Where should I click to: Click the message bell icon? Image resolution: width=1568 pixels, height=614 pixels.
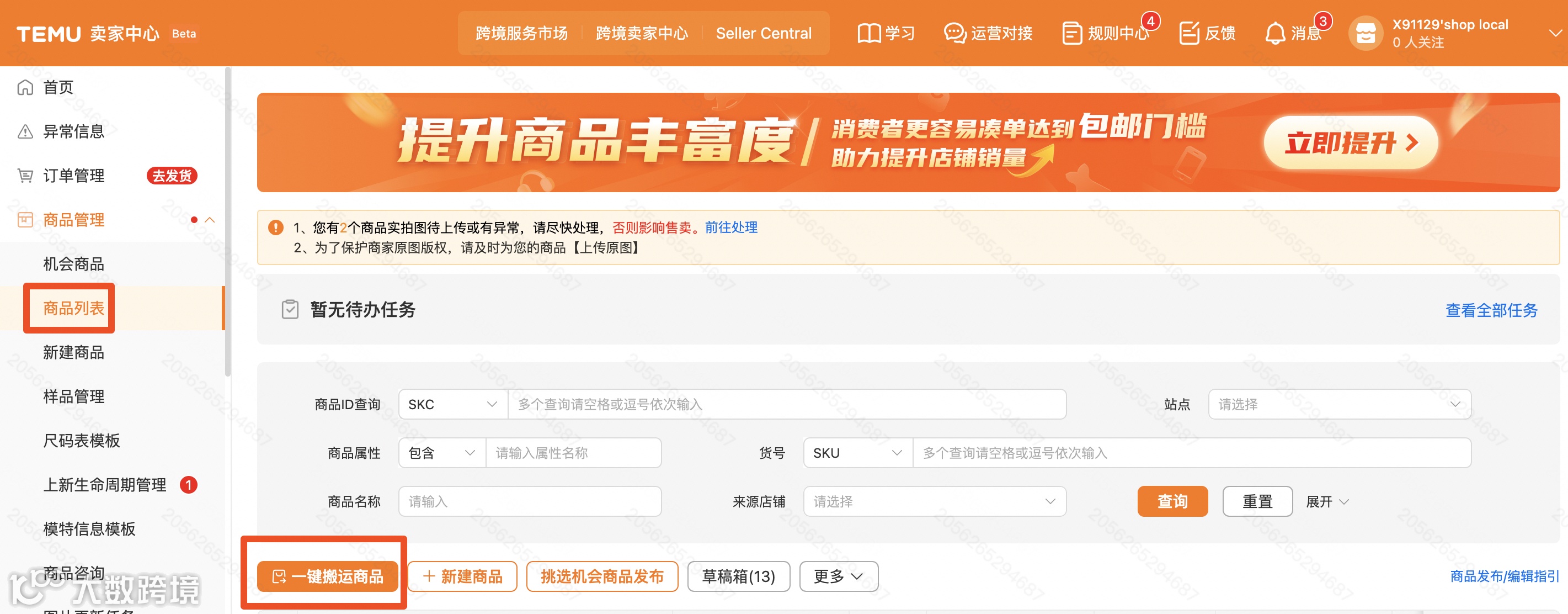coord(1274,34)
